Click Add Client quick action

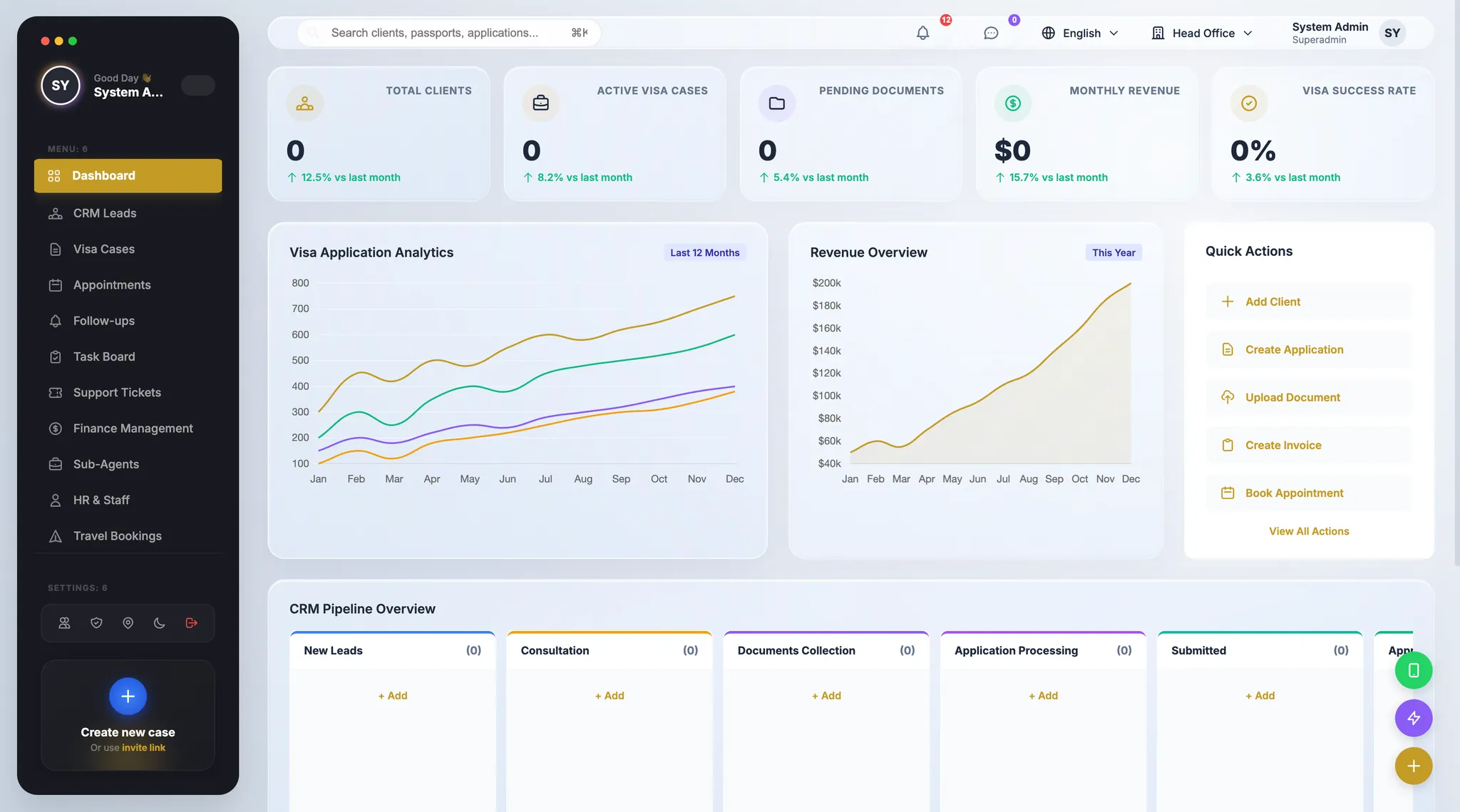coord(1309,302)
